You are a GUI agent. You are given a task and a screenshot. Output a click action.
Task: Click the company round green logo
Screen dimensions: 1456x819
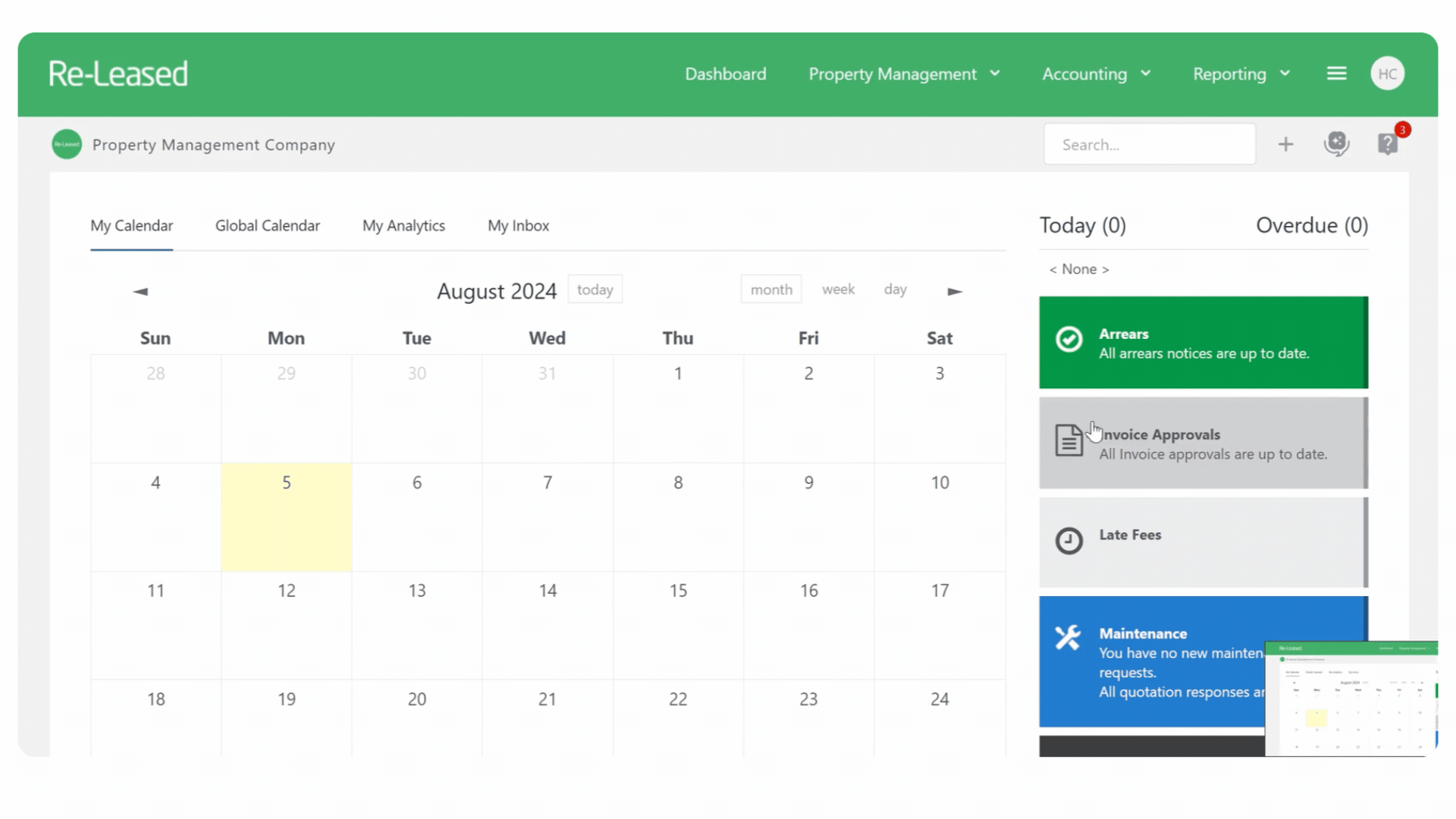tap(67, 144)
